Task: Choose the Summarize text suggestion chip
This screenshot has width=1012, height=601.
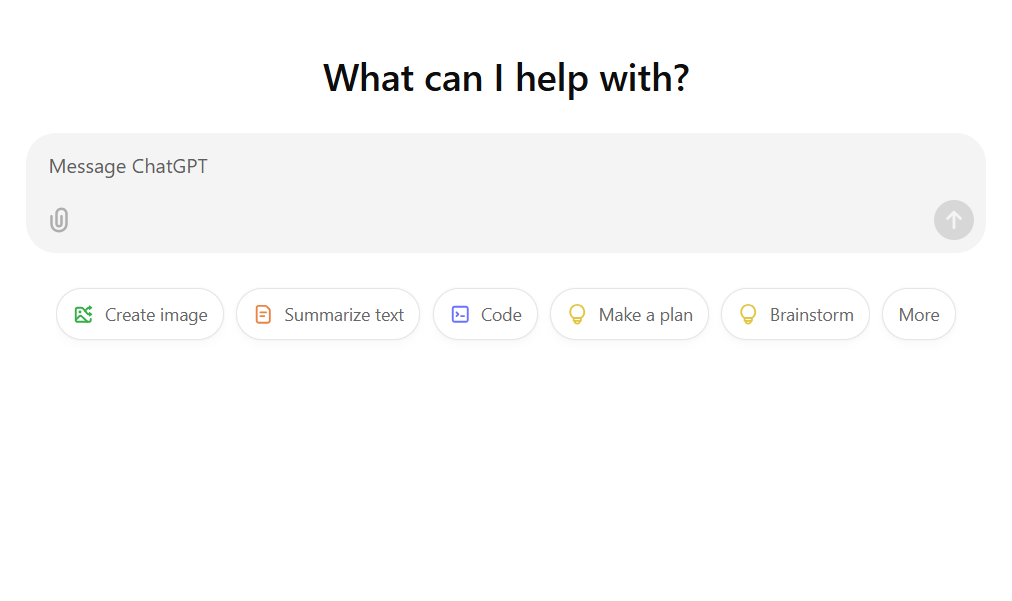Action: tap(328, 315)
